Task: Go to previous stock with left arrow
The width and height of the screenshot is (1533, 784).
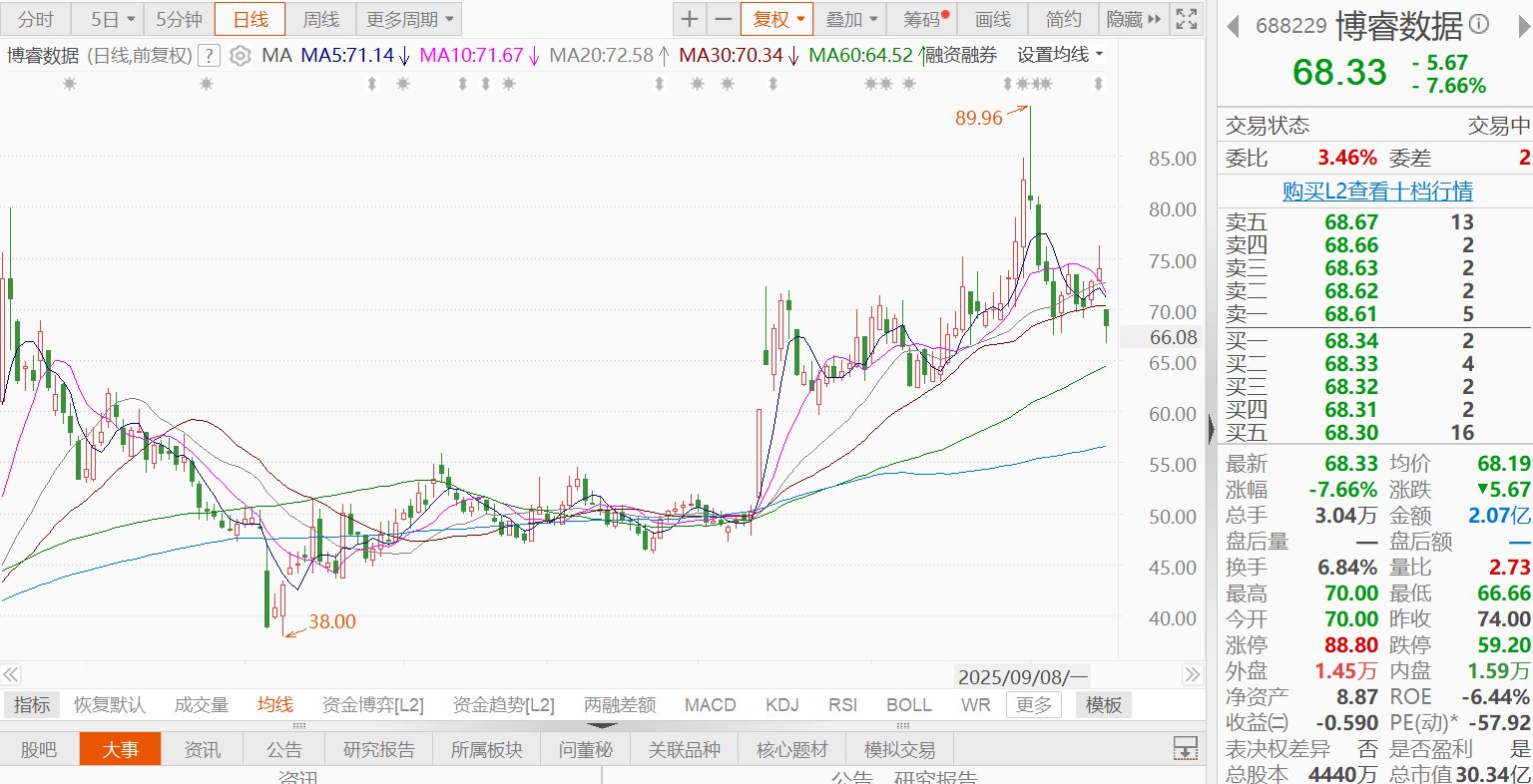Action: point(1233,26)
